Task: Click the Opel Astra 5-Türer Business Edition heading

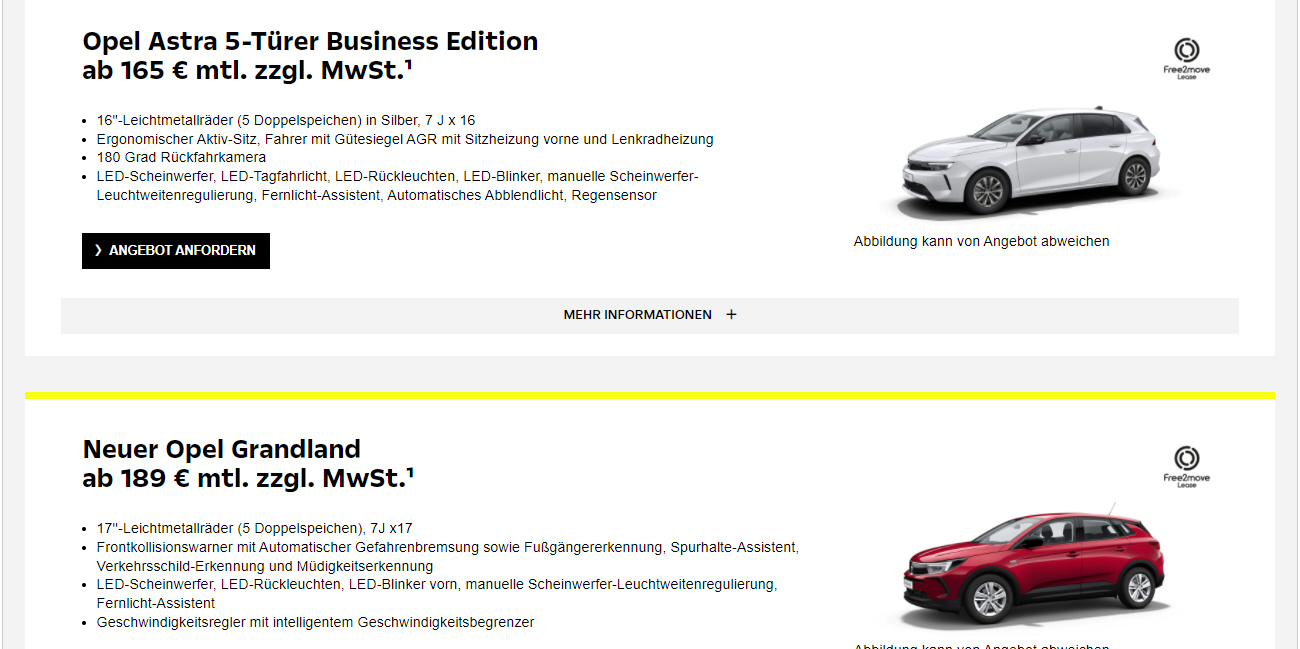Action: click(x=310, y=42)
